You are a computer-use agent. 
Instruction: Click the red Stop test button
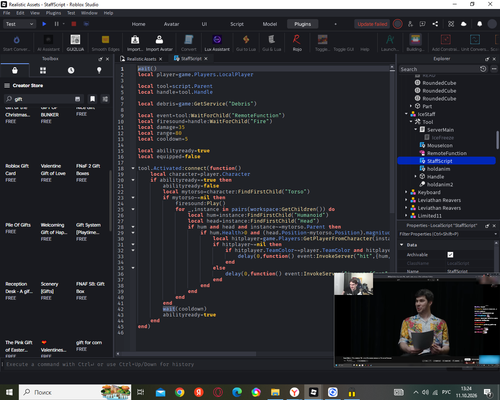coord(74,24)
